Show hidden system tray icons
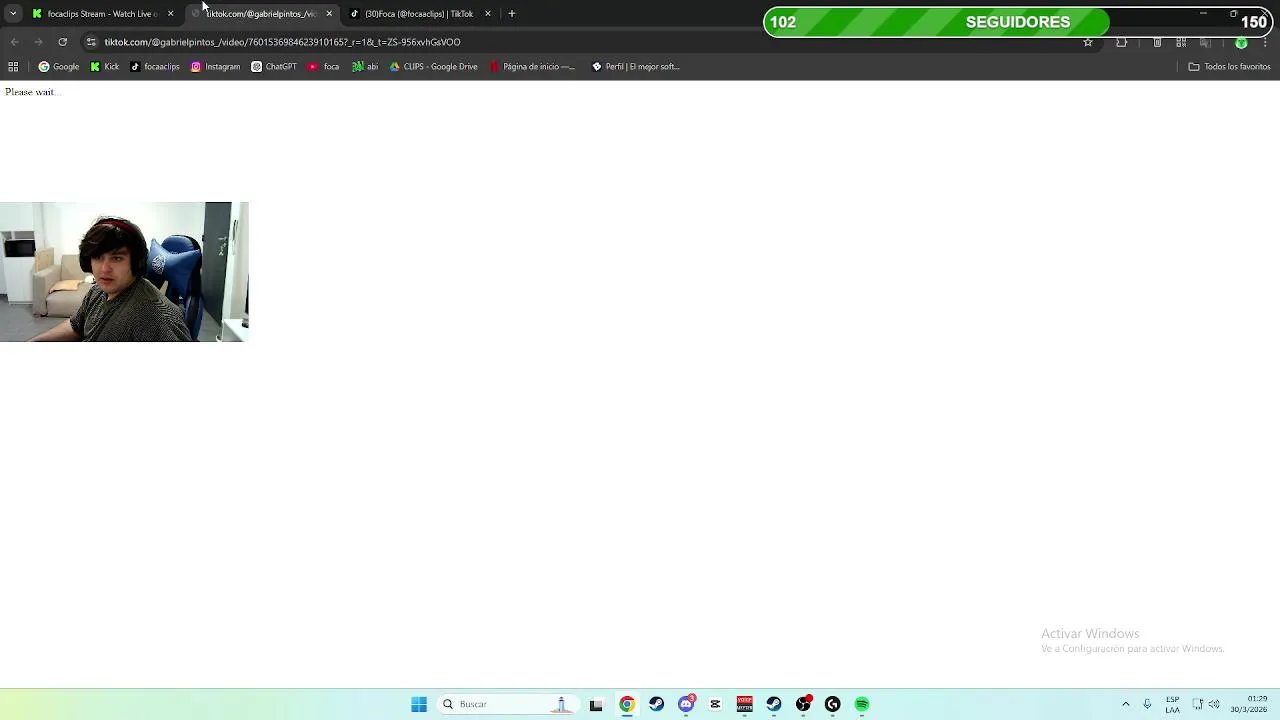The image size is (1280, 720). (x=1125, y=704)
